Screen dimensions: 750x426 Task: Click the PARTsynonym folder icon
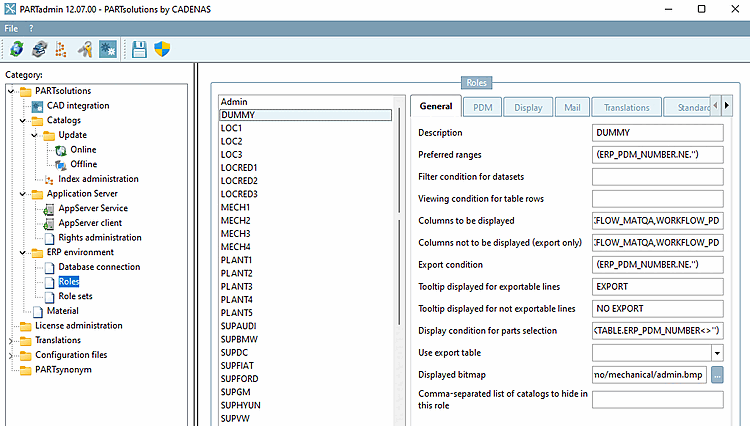(25, 371)
